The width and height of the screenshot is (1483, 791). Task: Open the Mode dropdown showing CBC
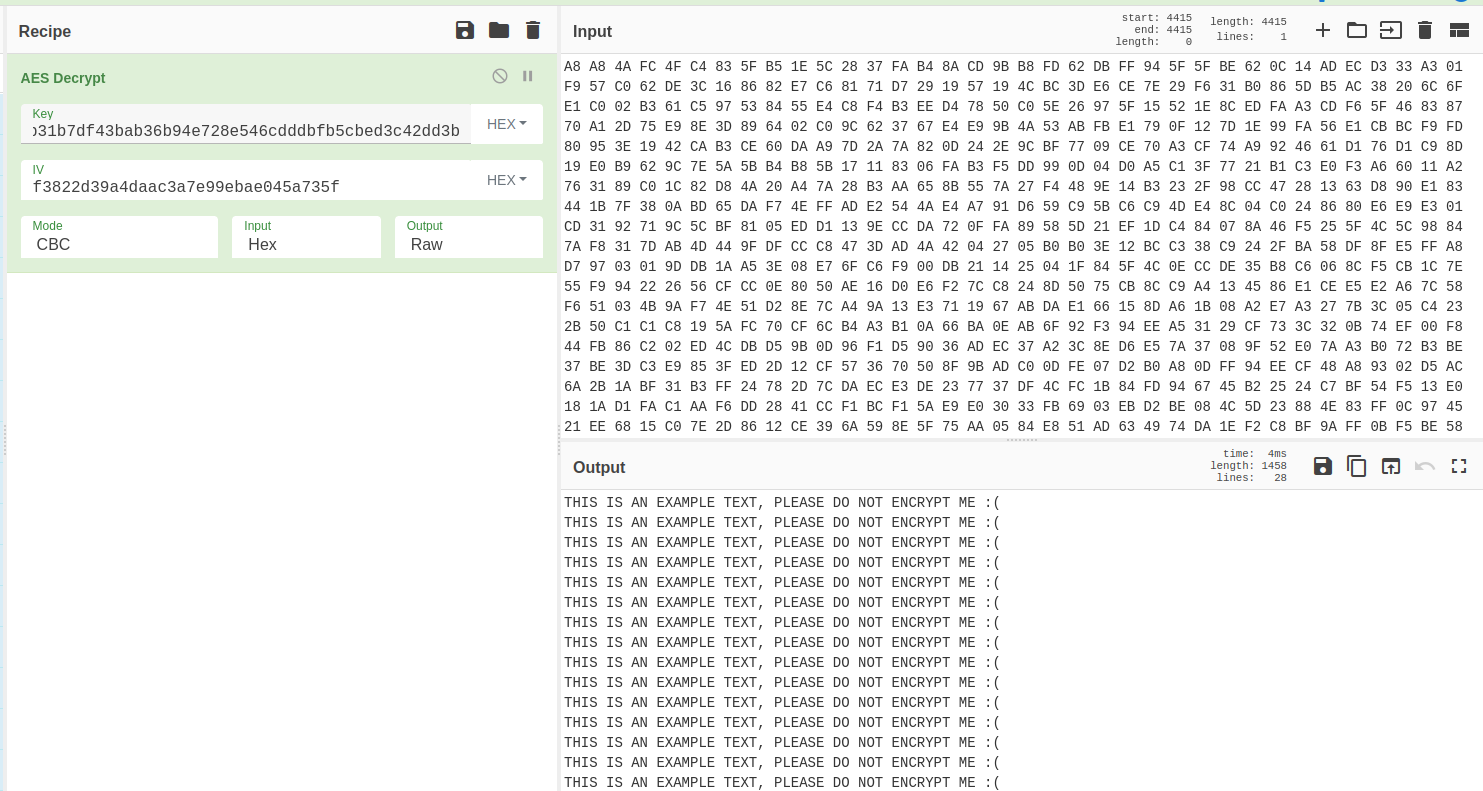[119, 244]
